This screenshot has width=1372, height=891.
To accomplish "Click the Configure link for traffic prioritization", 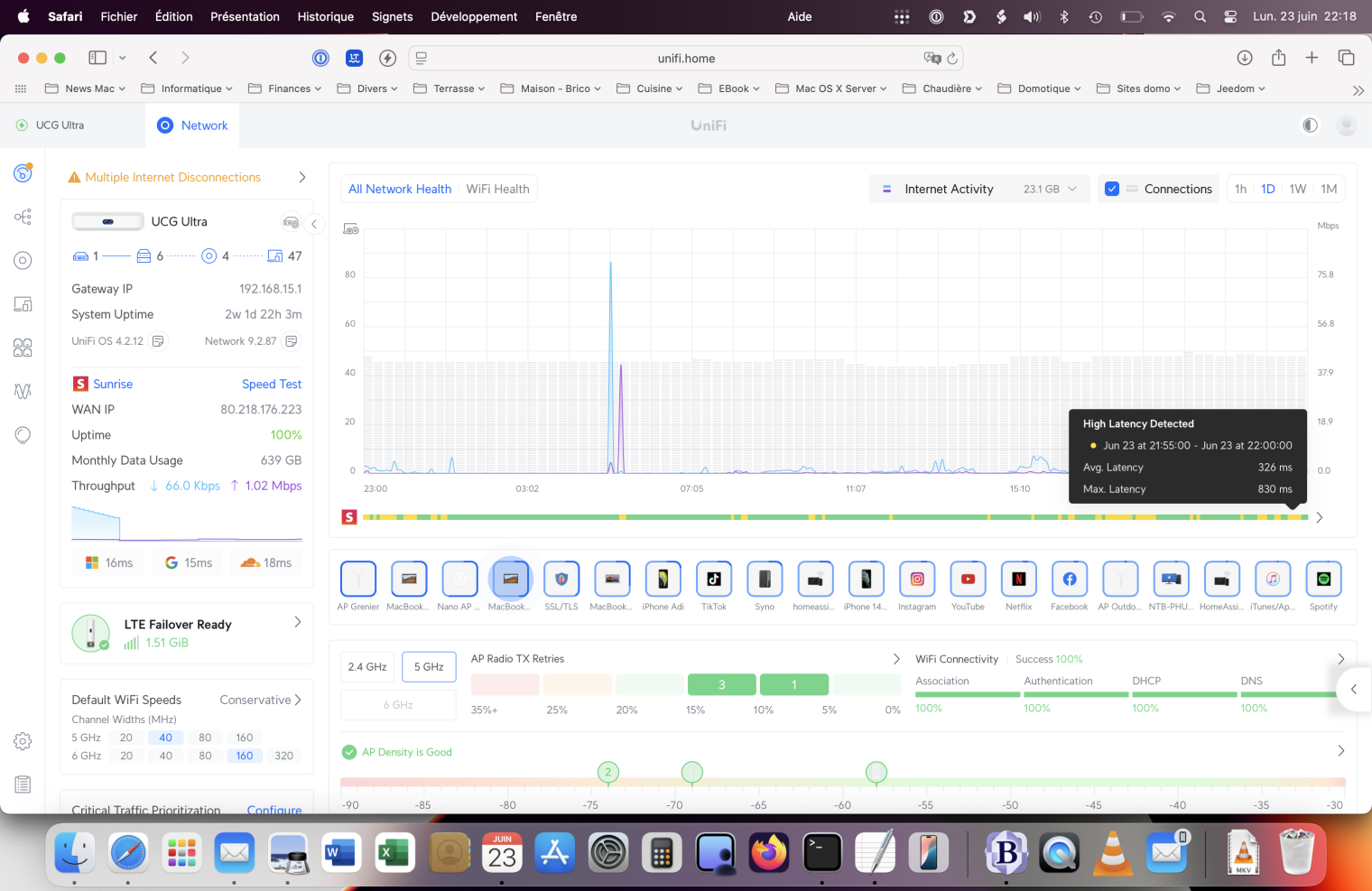I will 274,809.
